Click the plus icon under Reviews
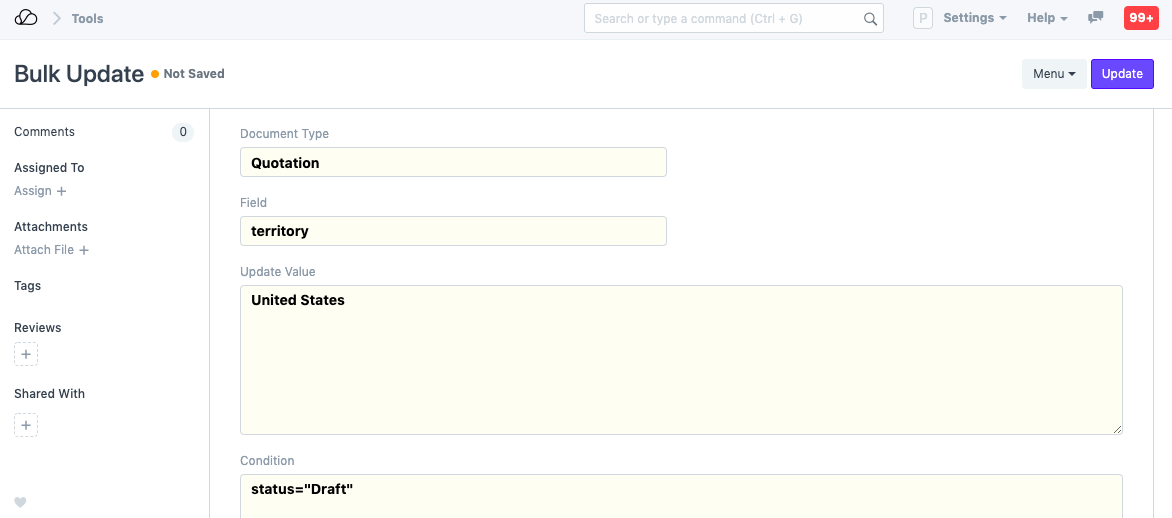The image size is (1172, 518). (26, 354)
